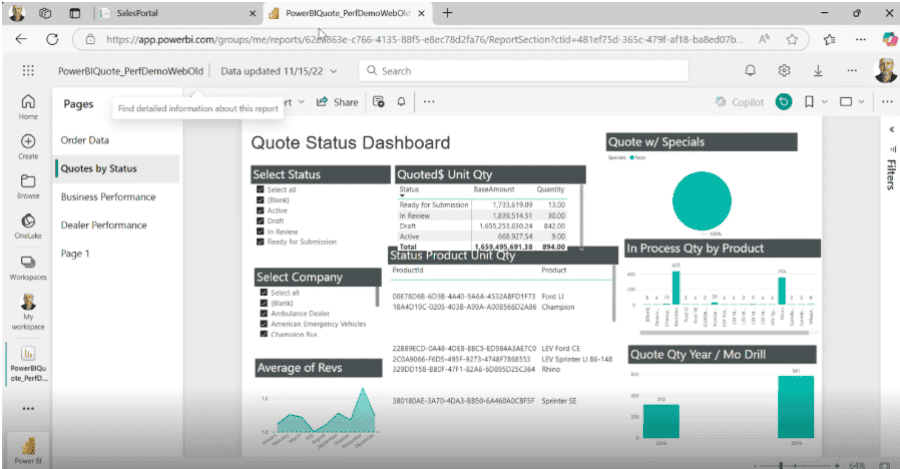The width and height of the screenshot is (900, 469).
Task: Open the OneLake hub from sidebar
Action: (28, 225)
